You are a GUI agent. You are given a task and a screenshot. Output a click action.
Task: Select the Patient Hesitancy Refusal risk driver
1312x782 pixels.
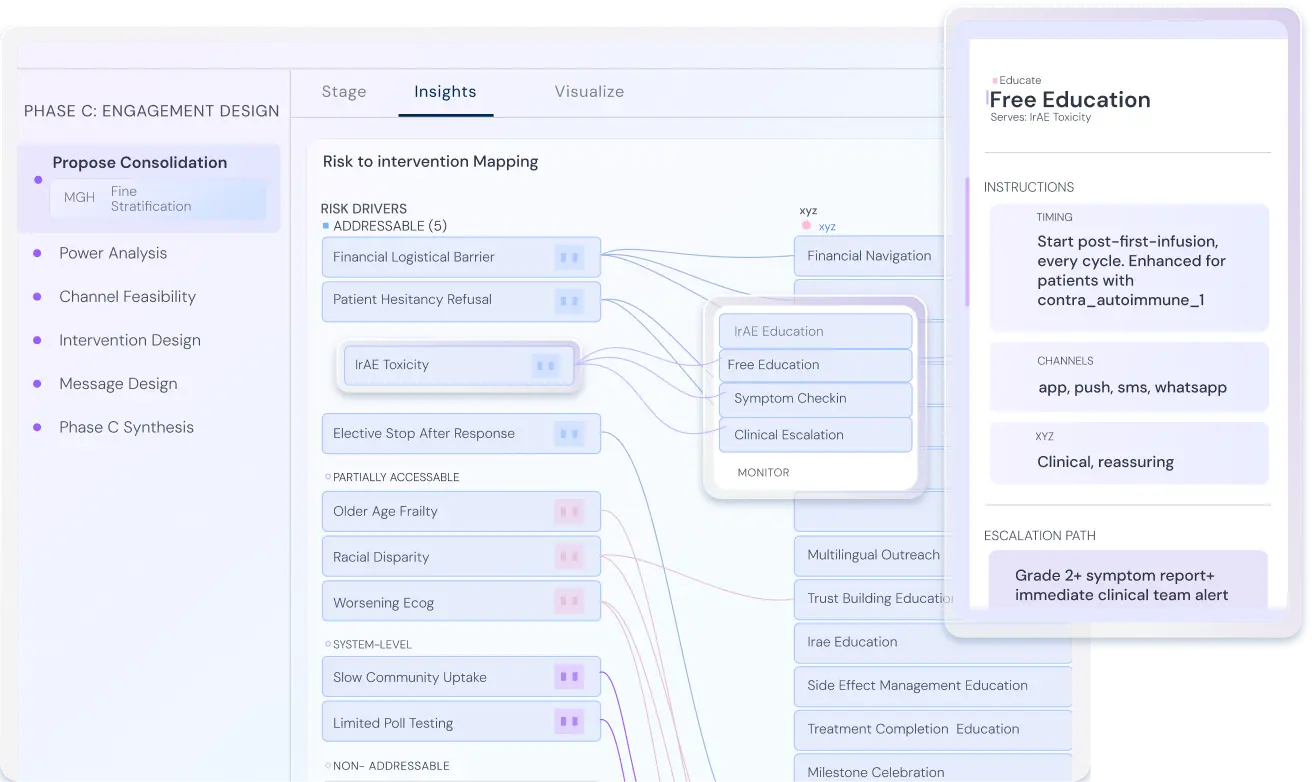tap(461, 301)
